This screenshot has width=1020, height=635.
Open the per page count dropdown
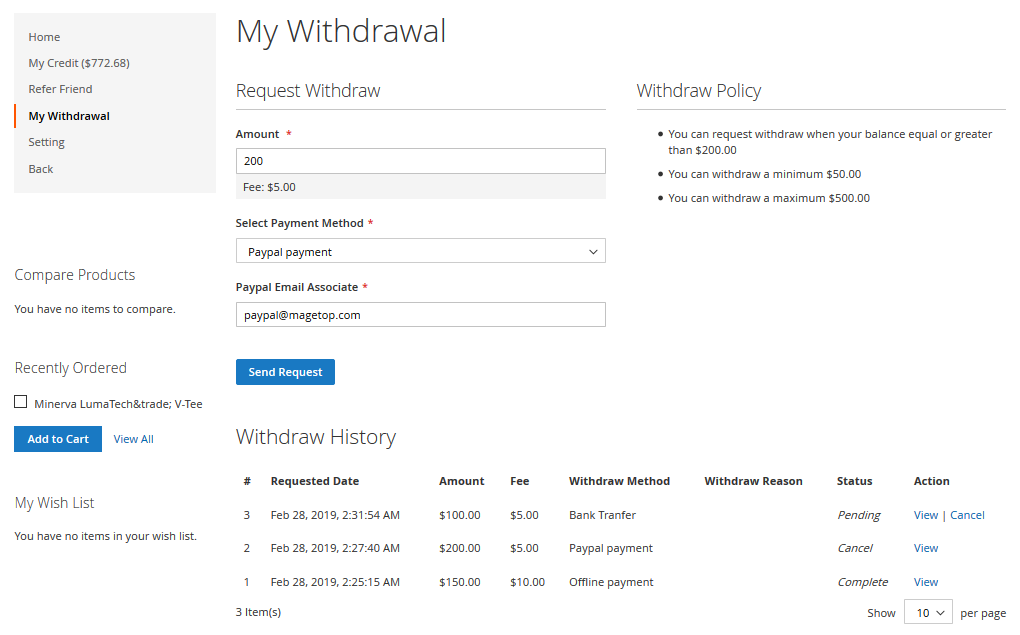[927, 613]
